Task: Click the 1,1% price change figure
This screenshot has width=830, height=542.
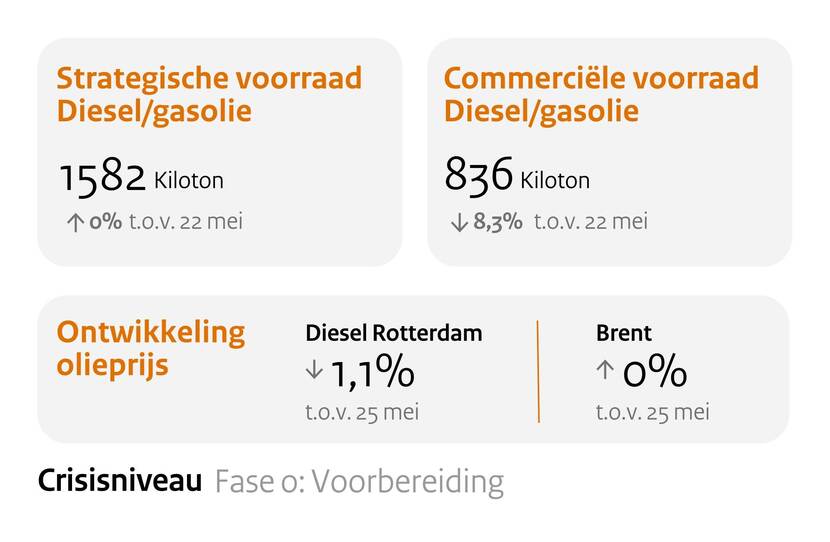Action: [x=371, y=373]
